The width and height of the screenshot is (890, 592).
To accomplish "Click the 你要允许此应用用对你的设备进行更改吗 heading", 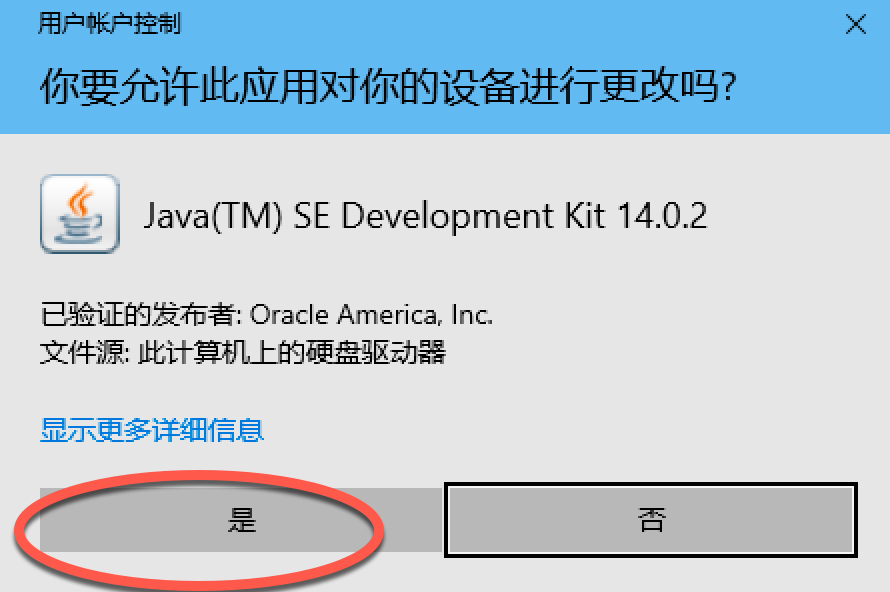I will (388, 86).
